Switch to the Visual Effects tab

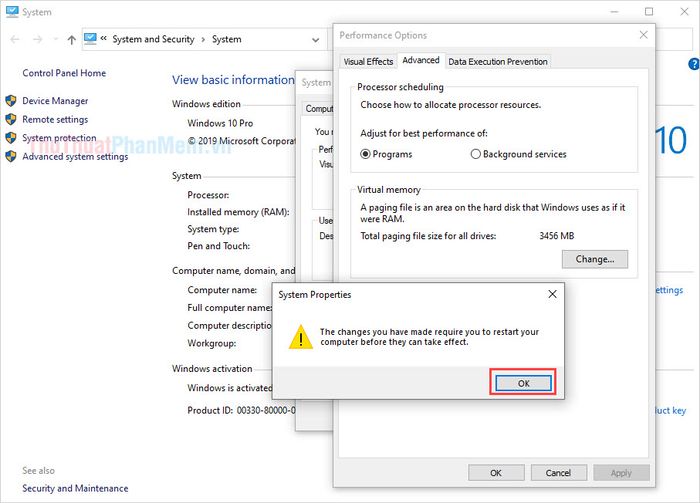368,62
